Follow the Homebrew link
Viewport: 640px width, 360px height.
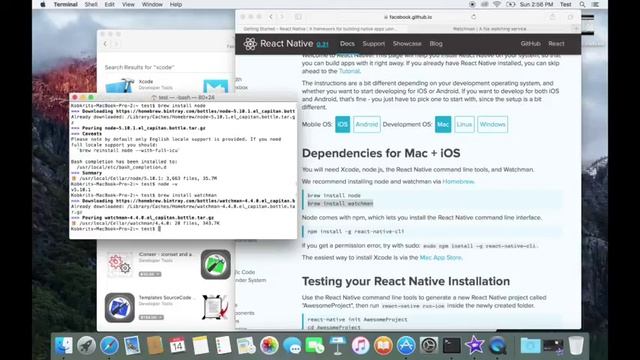tap(458, 182)
